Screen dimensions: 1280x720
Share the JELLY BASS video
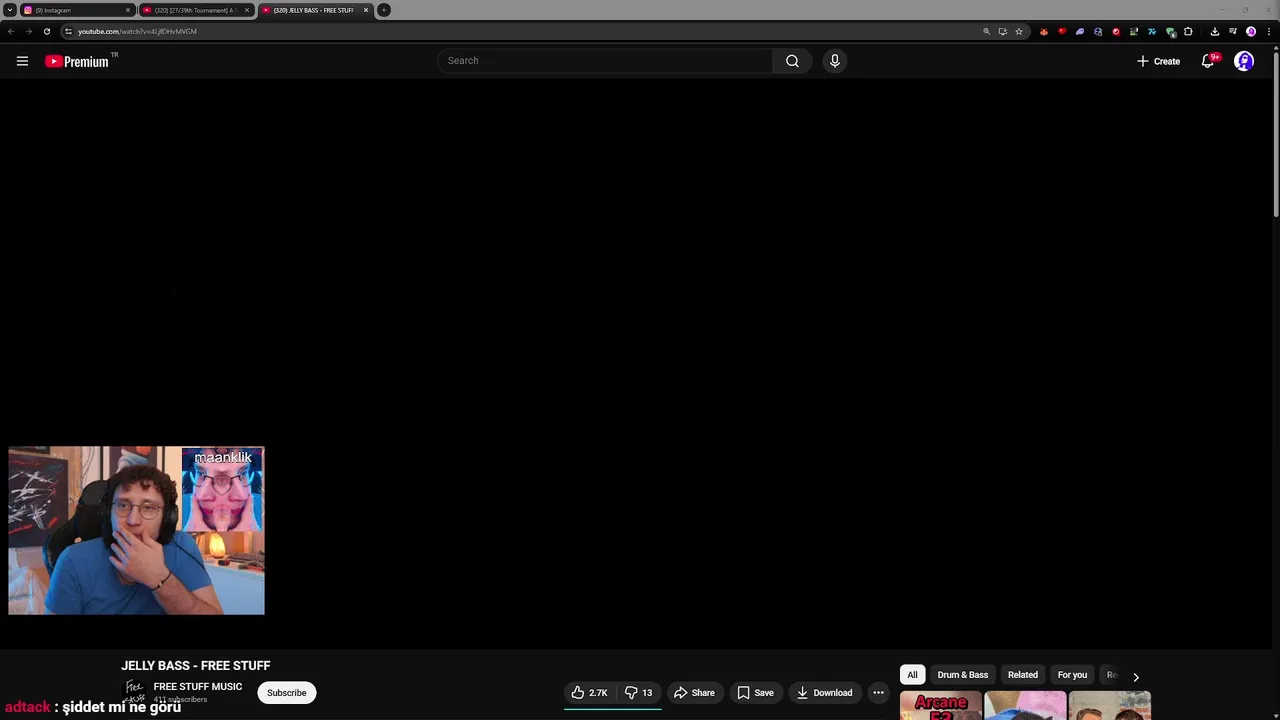coord(694,692)
